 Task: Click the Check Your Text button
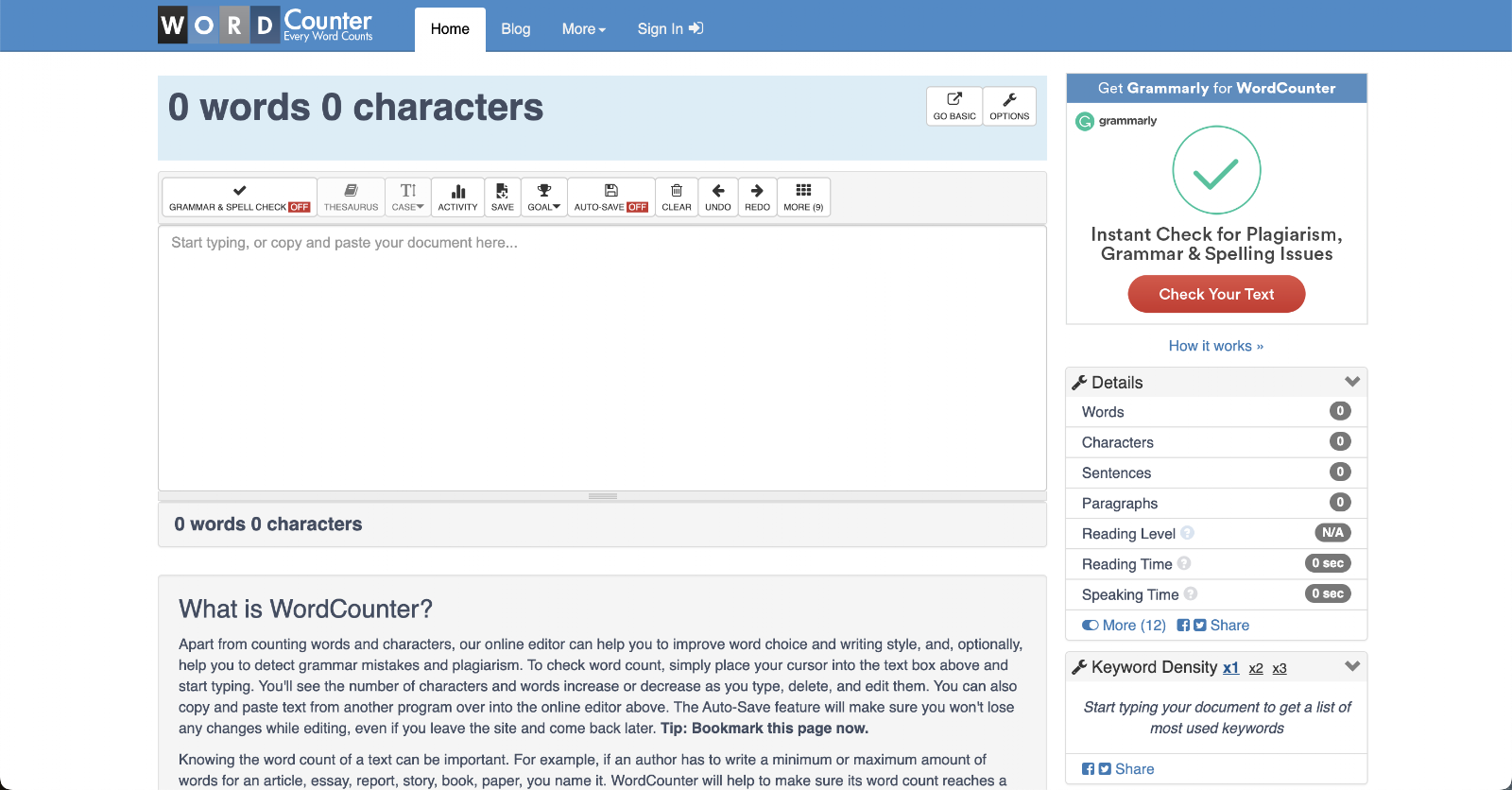1216,294
